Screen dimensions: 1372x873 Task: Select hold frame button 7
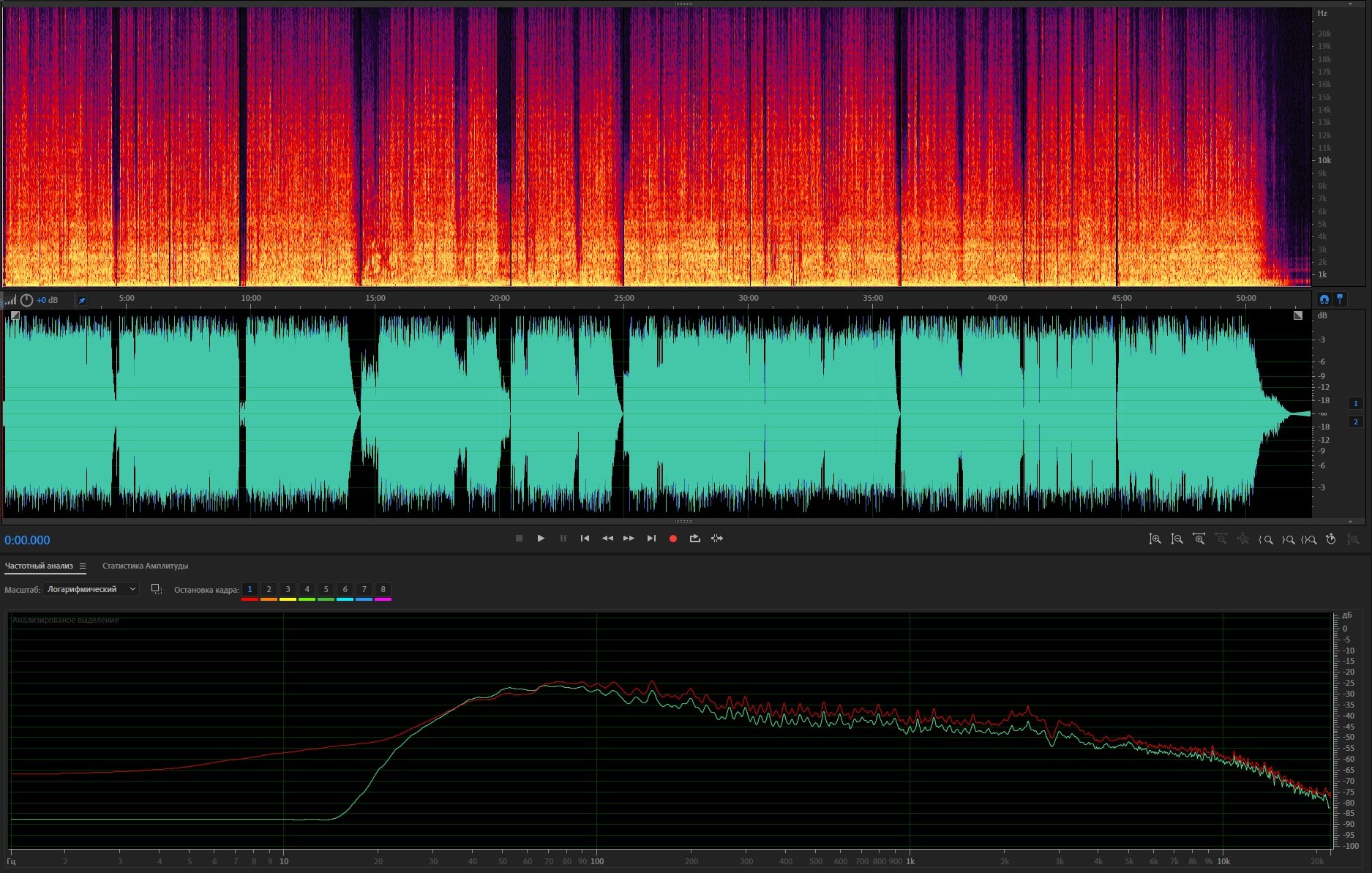coord(364,590)
